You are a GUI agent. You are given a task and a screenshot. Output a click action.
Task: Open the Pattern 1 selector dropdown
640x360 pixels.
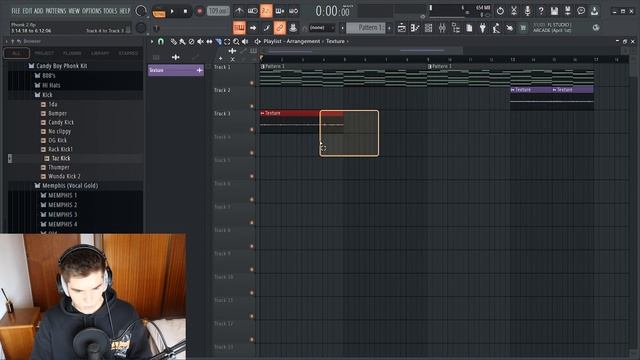click(366, 28)
